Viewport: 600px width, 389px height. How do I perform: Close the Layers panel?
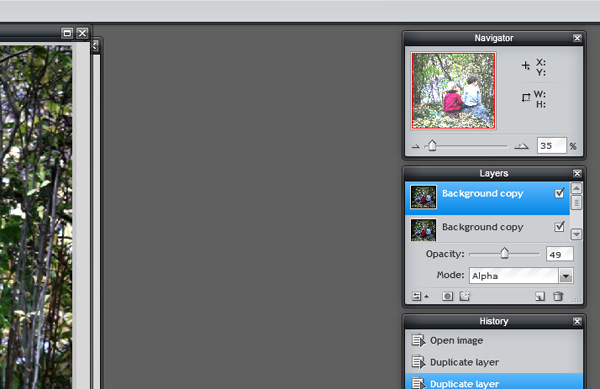point(577,173)
